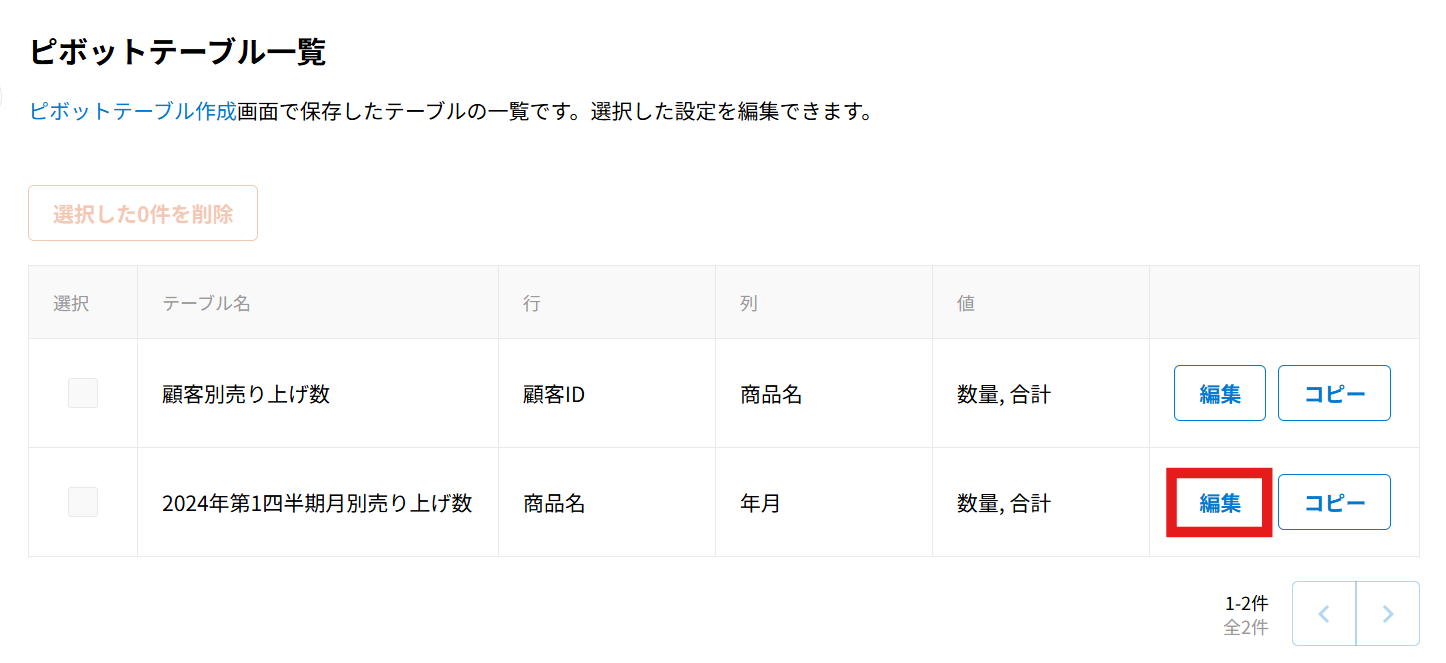Go to the previous page arrow
This screenshot has width=1446, height=663.
(x=1324, y=614)
